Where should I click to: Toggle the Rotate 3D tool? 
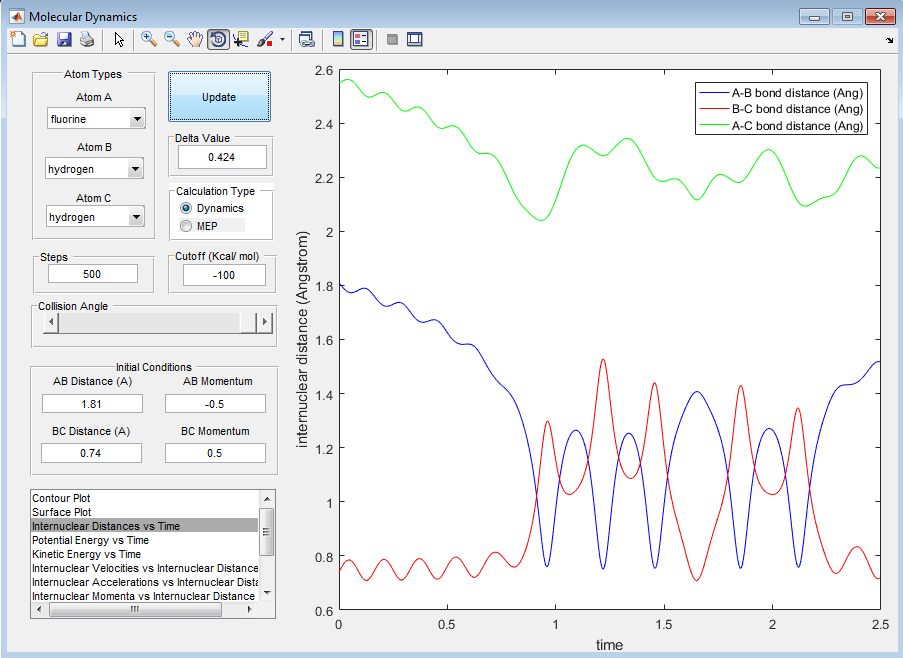(x=217, y=39)
